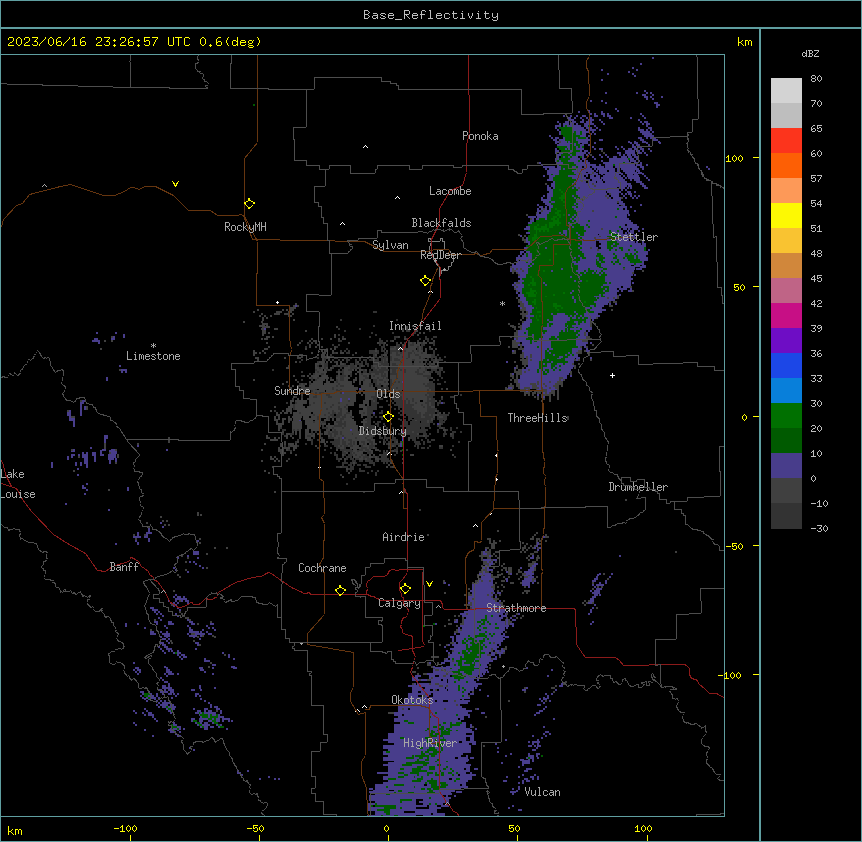Click the RockyMH label
This screenshot has width=862, height=842.
coord(245,227)
